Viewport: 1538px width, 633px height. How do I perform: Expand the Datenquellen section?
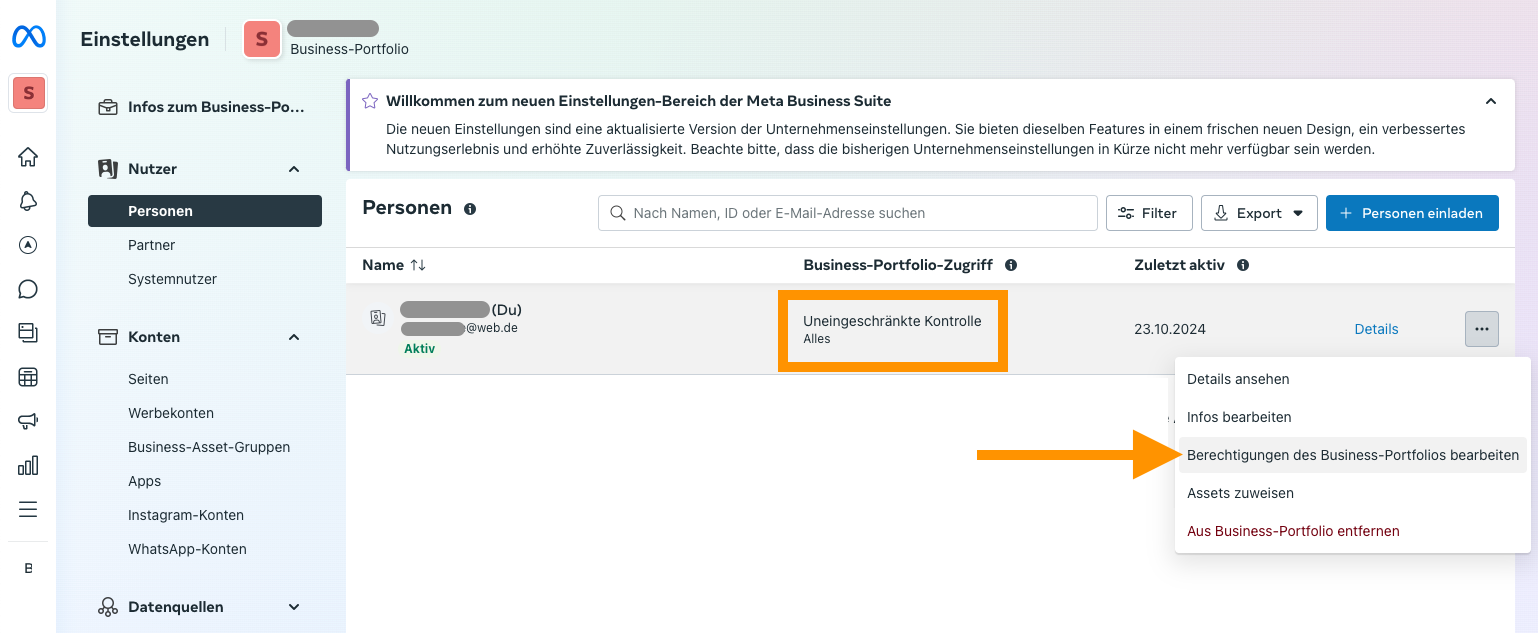(294, 607)
